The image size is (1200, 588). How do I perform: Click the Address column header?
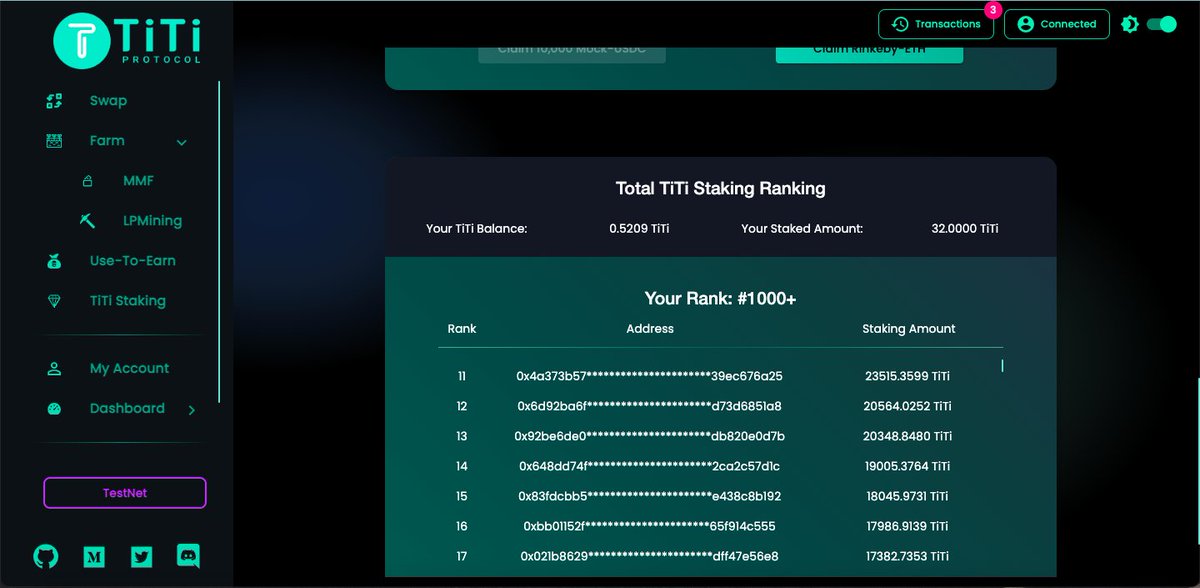pos(650,328)
